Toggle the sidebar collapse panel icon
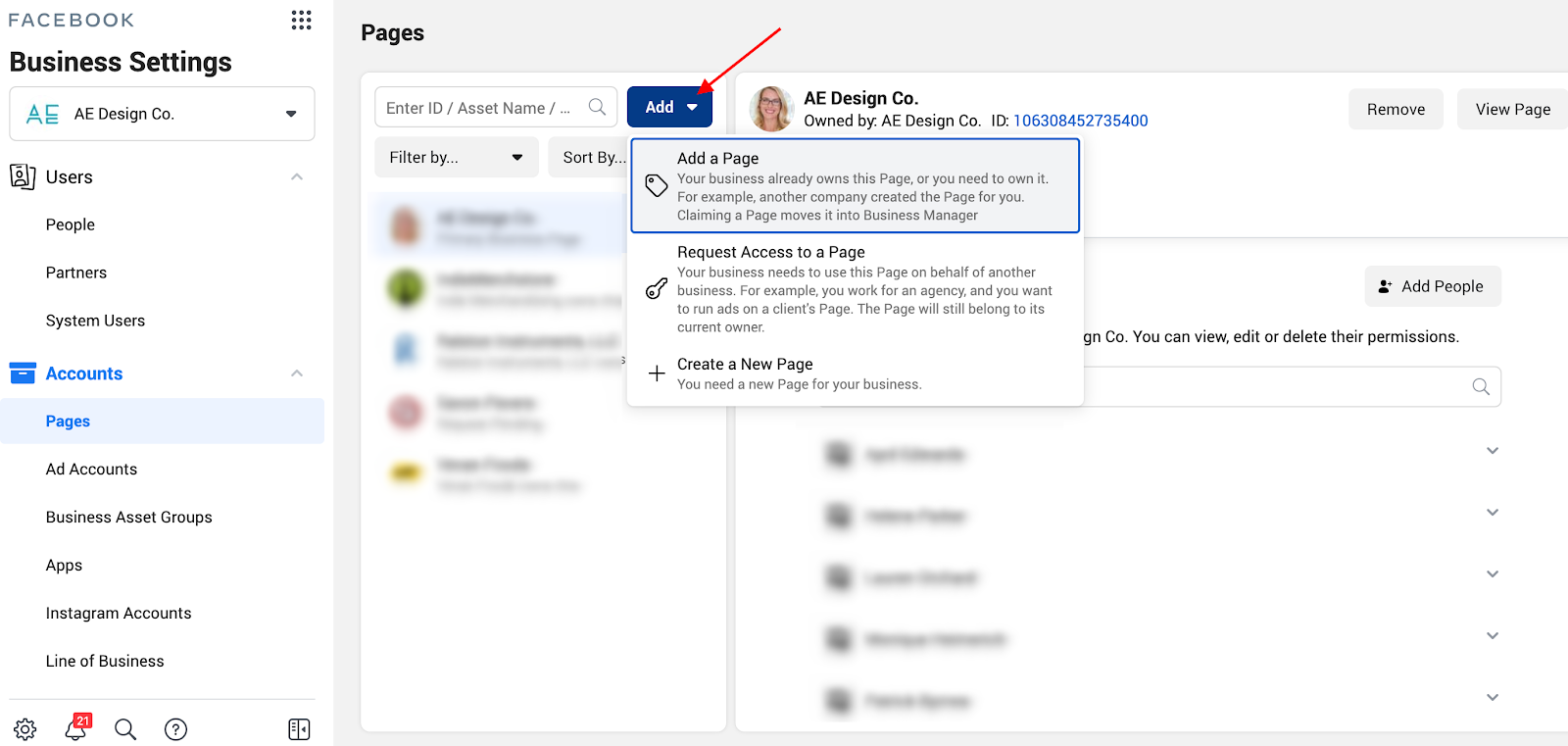Screen dimensions: 1568x746 click(299, 729)
